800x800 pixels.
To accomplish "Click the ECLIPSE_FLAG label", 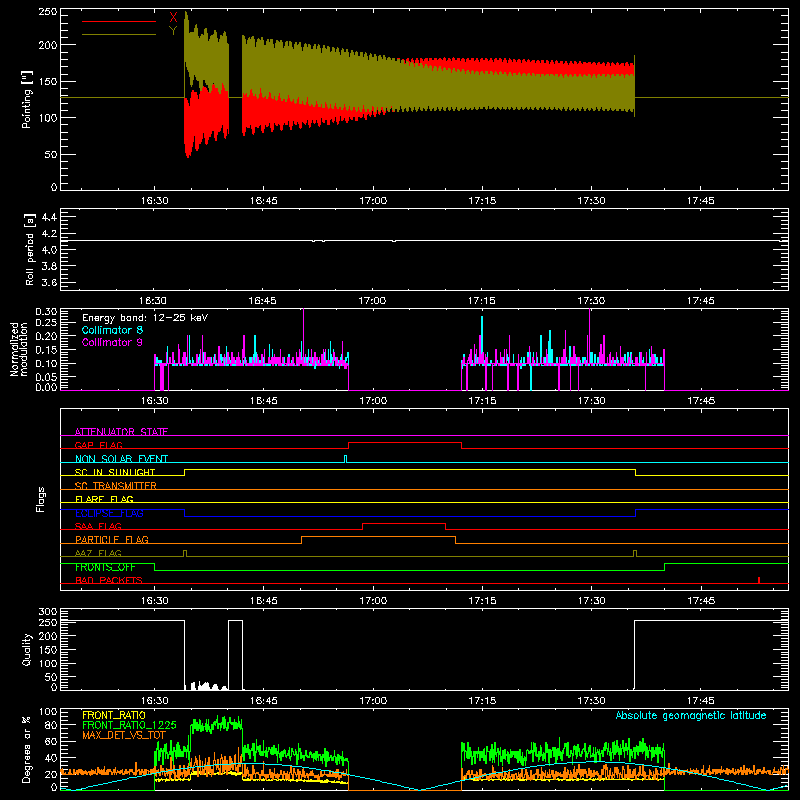I will click(x=109, y=513).
